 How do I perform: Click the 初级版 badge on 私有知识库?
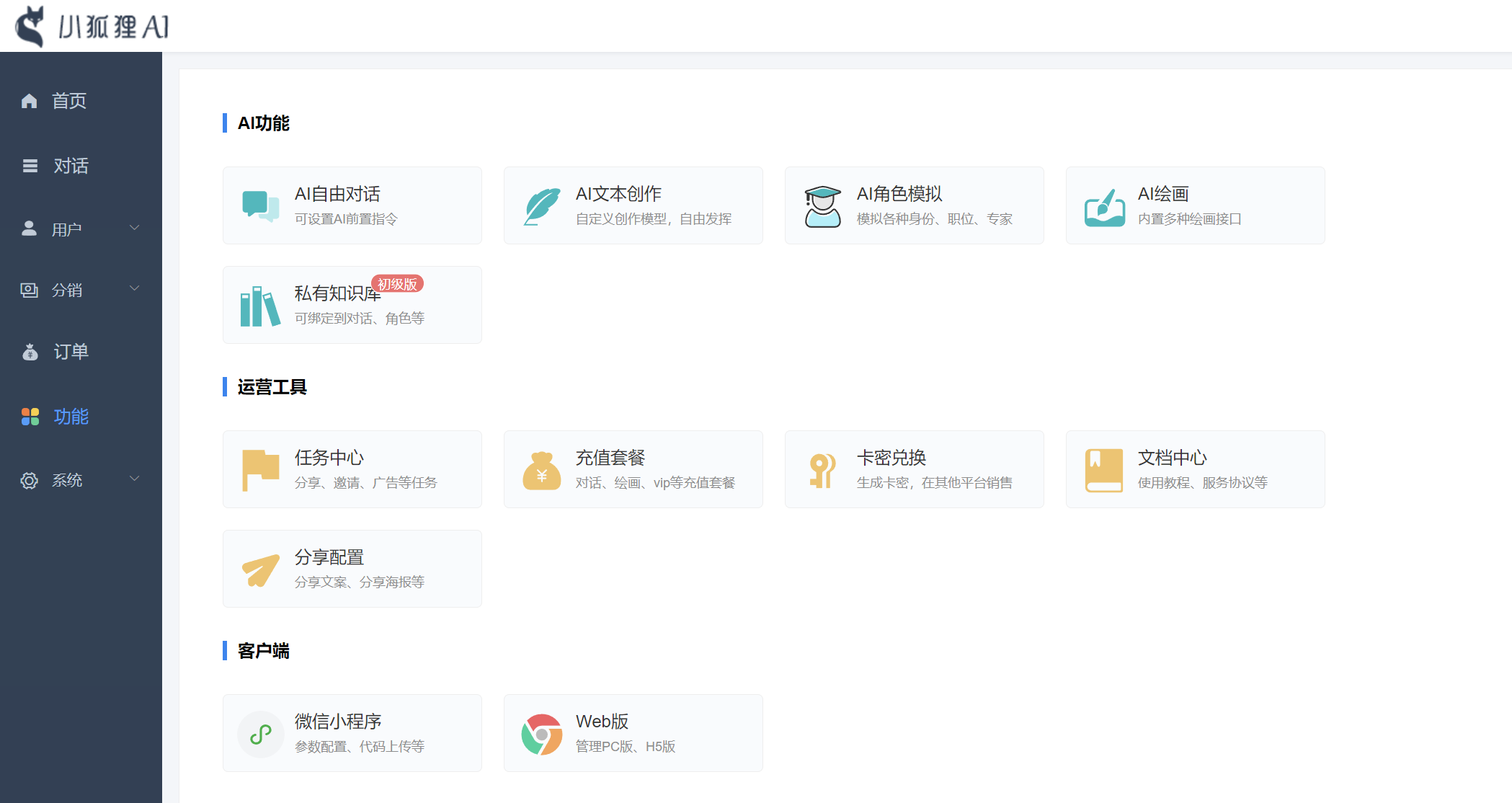point(398,284)
